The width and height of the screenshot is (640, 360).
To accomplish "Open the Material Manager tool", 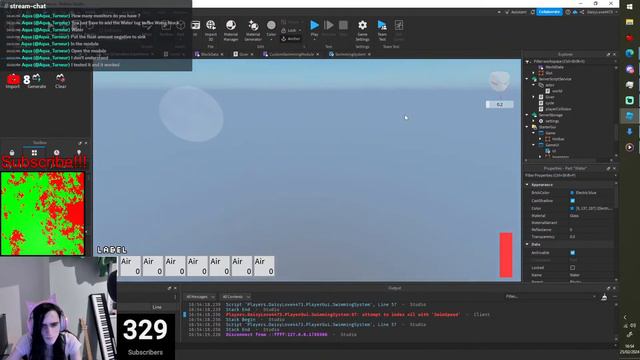I will click(x=231, y=30).
